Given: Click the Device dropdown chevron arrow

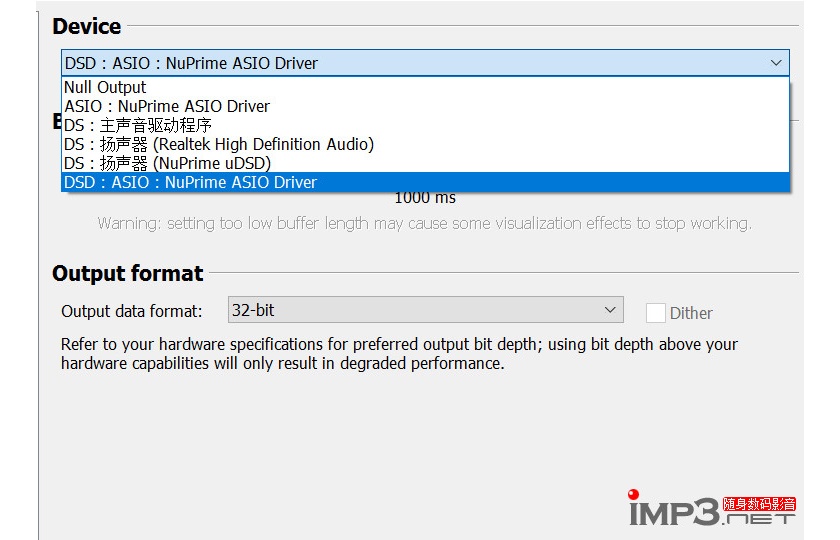Looking at the screenshot, I should pos(776,63).
